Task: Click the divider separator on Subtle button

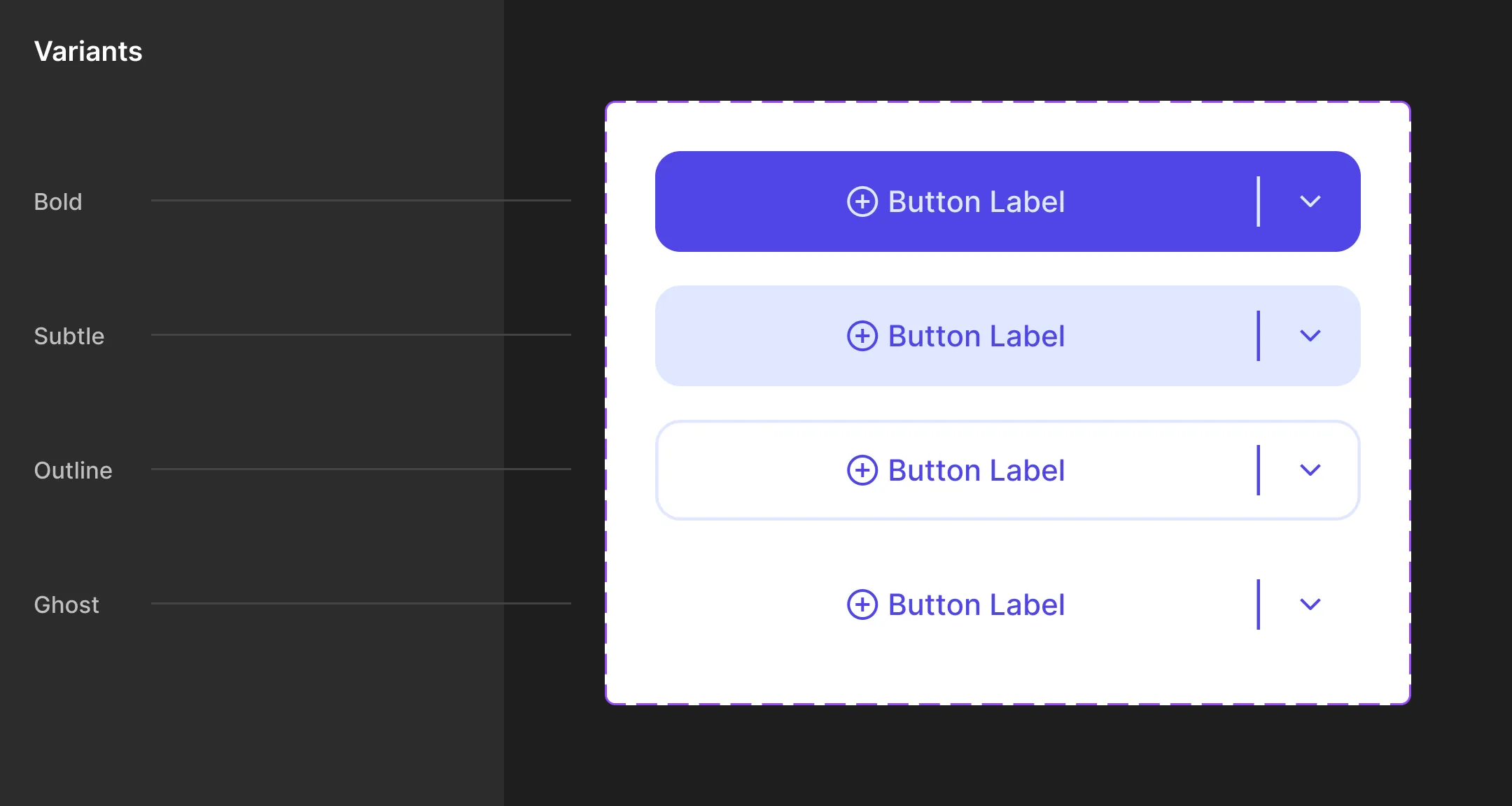Action: (x=1259, y=335)
